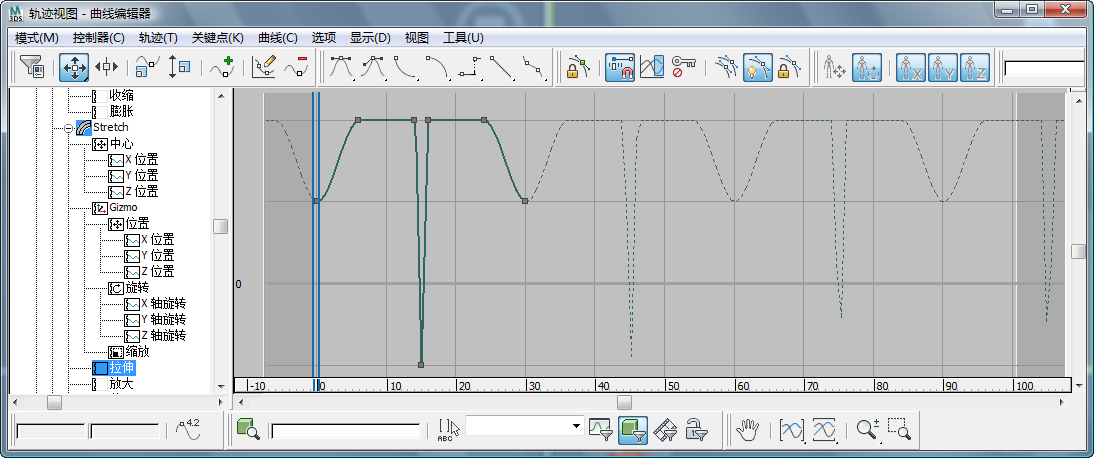This screenshot has width=1094, height=458.
Task: Open the 模式(M) menu
Action: pyautogui.click(x=37, y=38)
